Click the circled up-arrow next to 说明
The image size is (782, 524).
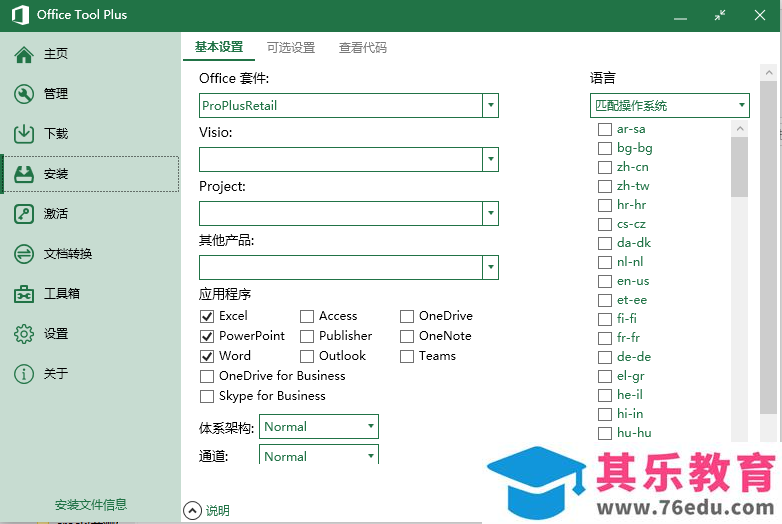[193, 511]
